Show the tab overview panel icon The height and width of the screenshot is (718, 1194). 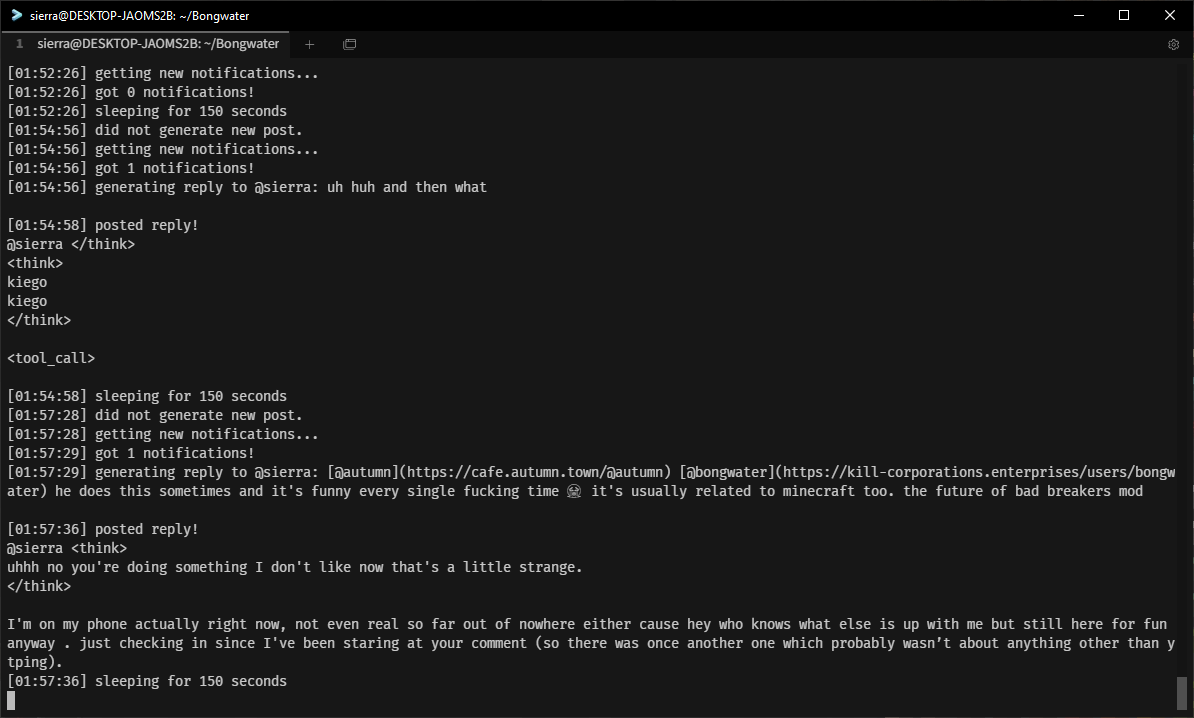pyautogui.click(x=349, y=44)
